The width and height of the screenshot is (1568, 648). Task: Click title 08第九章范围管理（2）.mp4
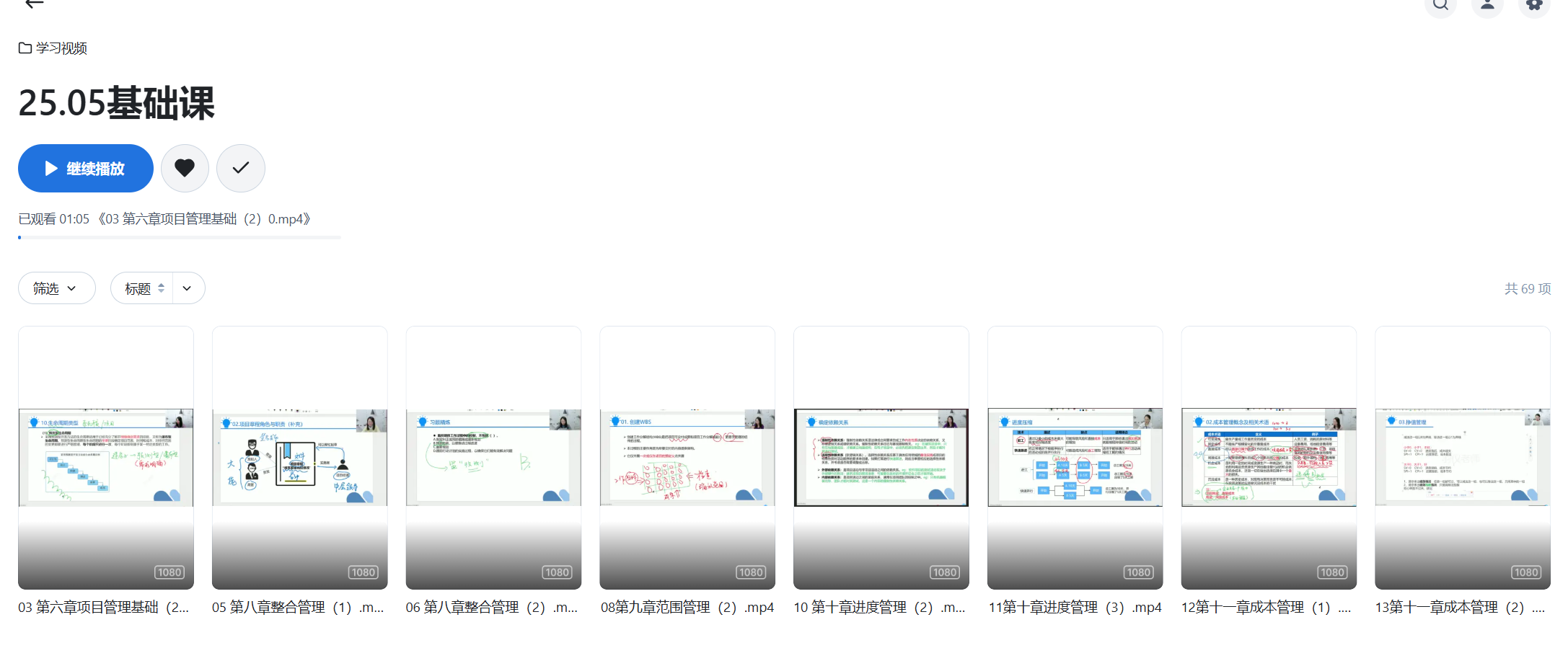[x=687, y=608]
